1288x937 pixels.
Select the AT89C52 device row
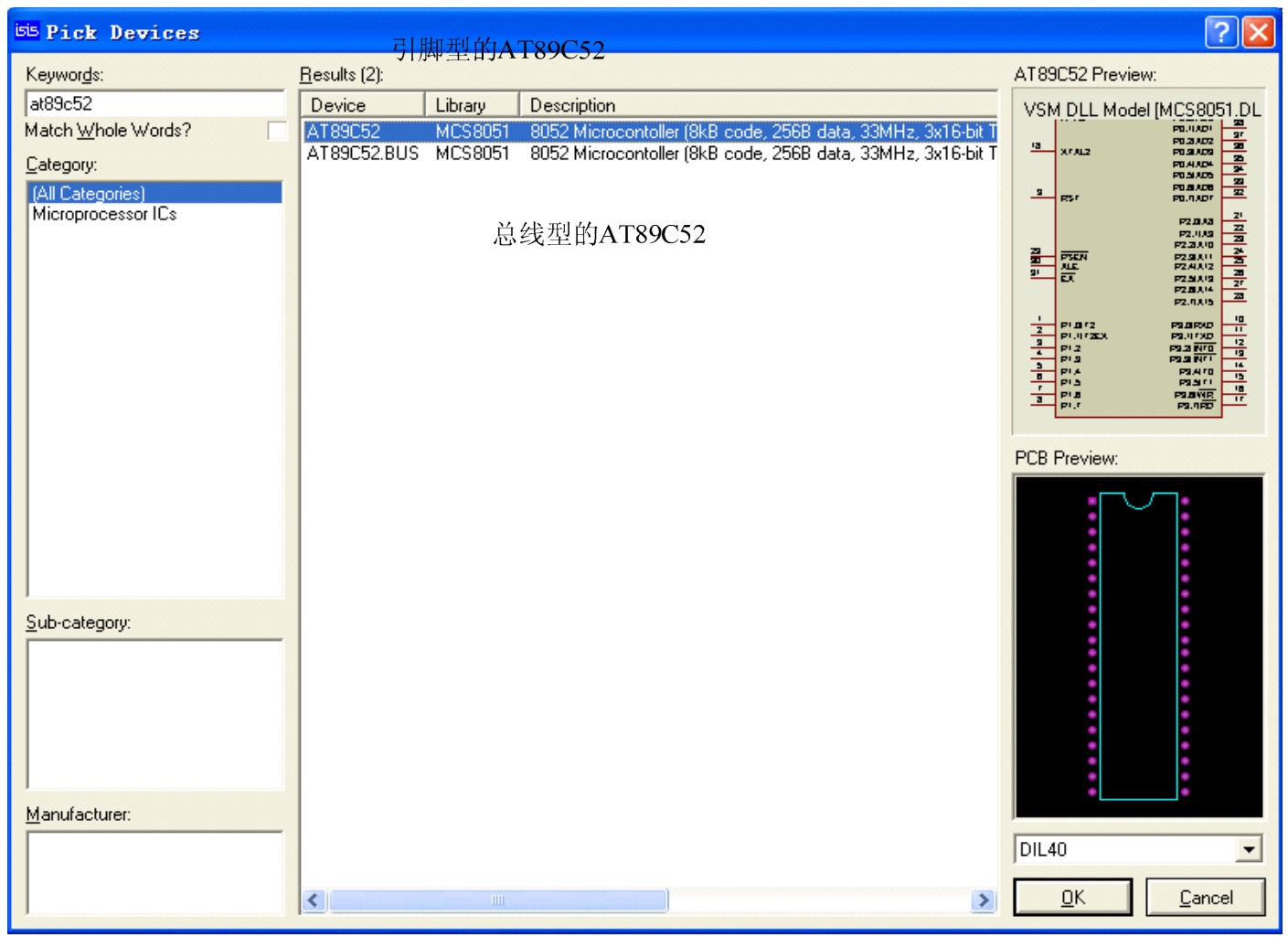(x=650, y=132)
